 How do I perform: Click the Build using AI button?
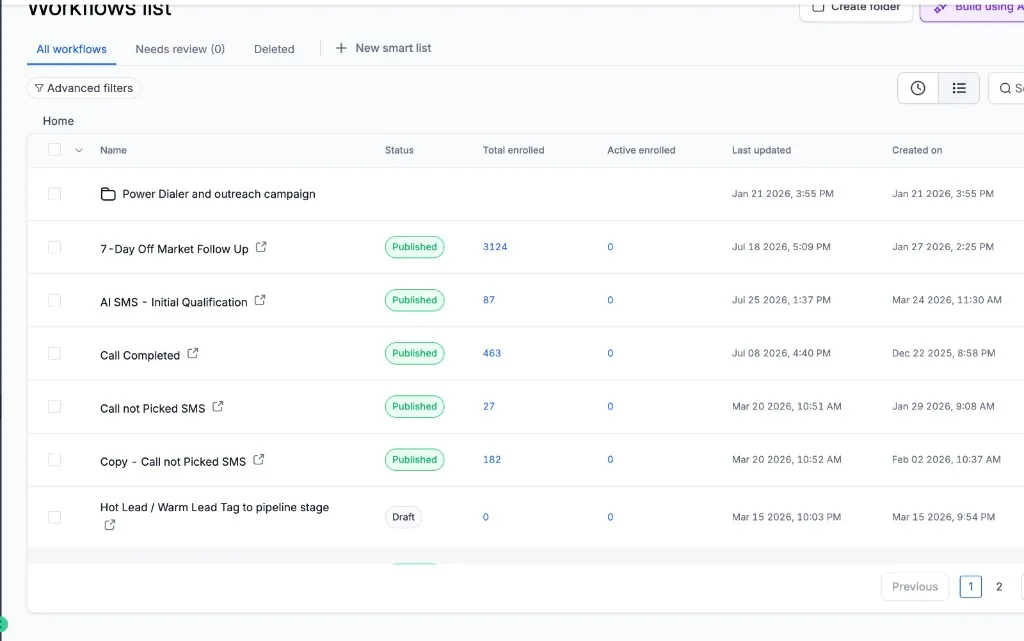pos(973,8)
